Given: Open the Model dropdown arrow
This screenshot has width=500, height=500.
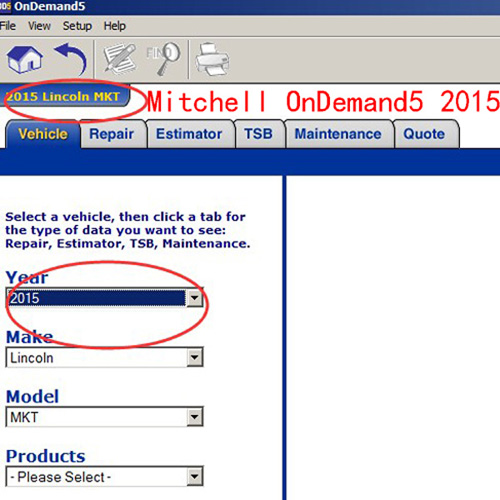Looking at the screenshot, I should pos(195,417).
